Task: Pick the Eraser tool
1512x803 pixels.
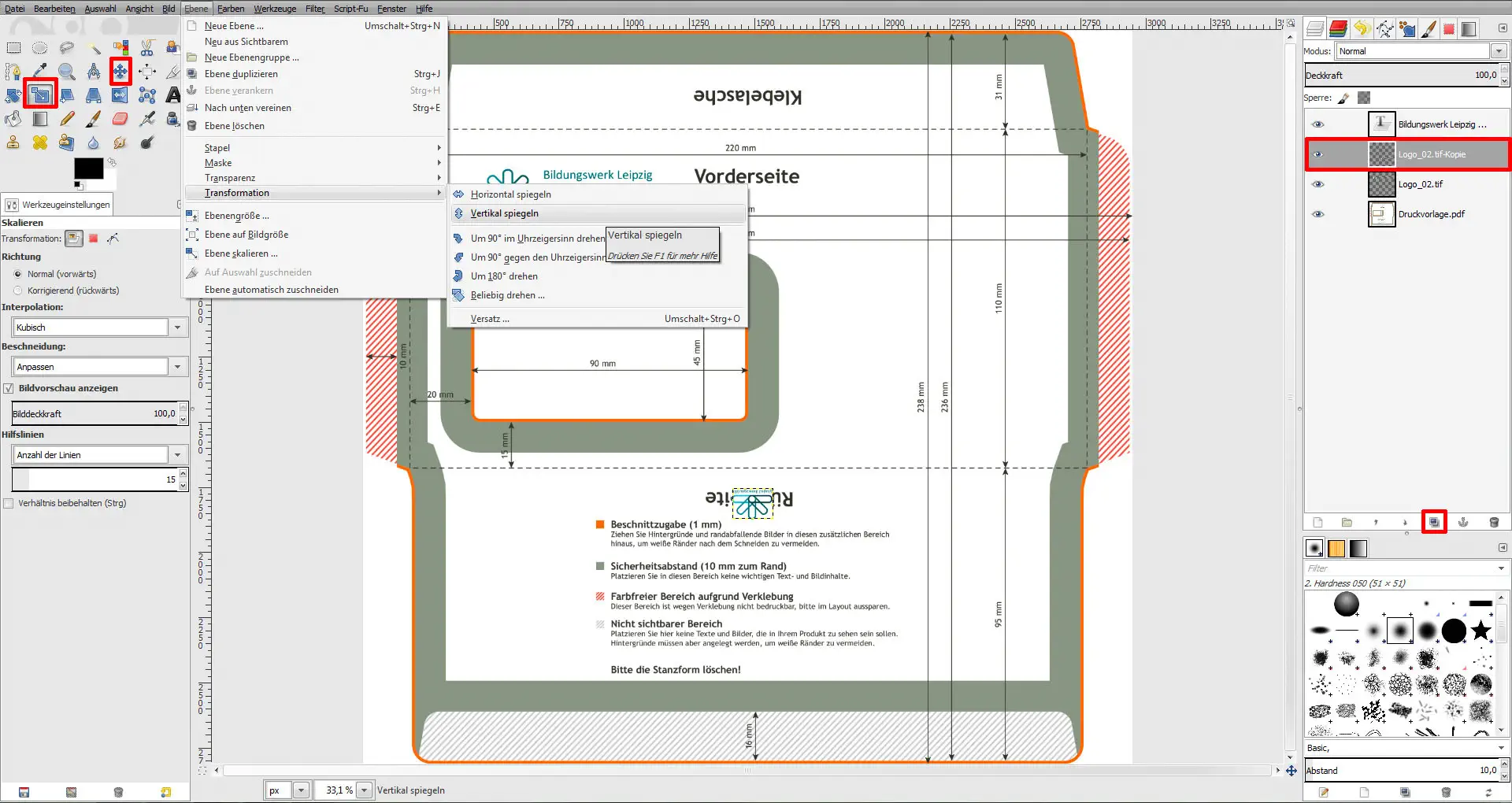Action: point(120,119)
